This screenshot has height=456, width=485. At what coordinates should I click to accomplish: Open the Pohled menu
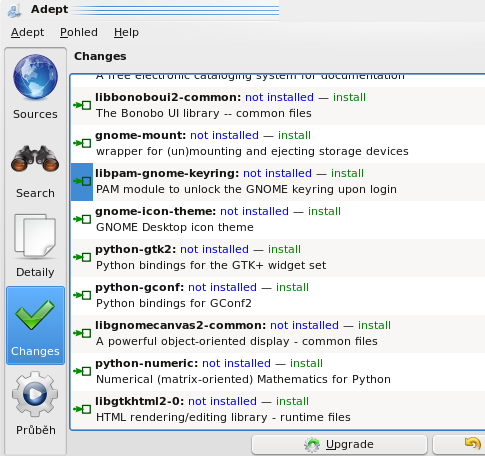(x=79, y=32)
